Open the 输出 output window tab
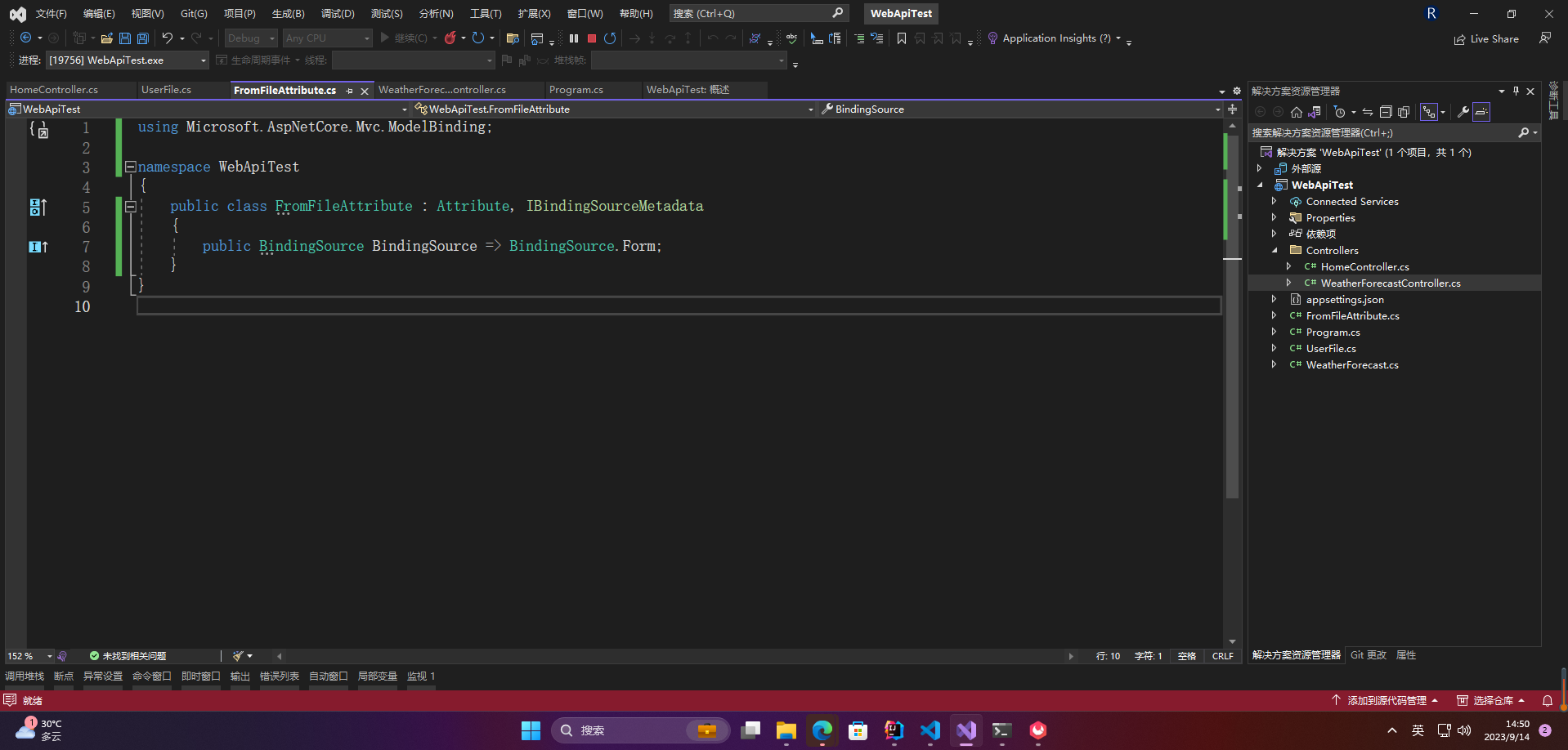The height and width of the screenshot is (750, 1568). 240,676
